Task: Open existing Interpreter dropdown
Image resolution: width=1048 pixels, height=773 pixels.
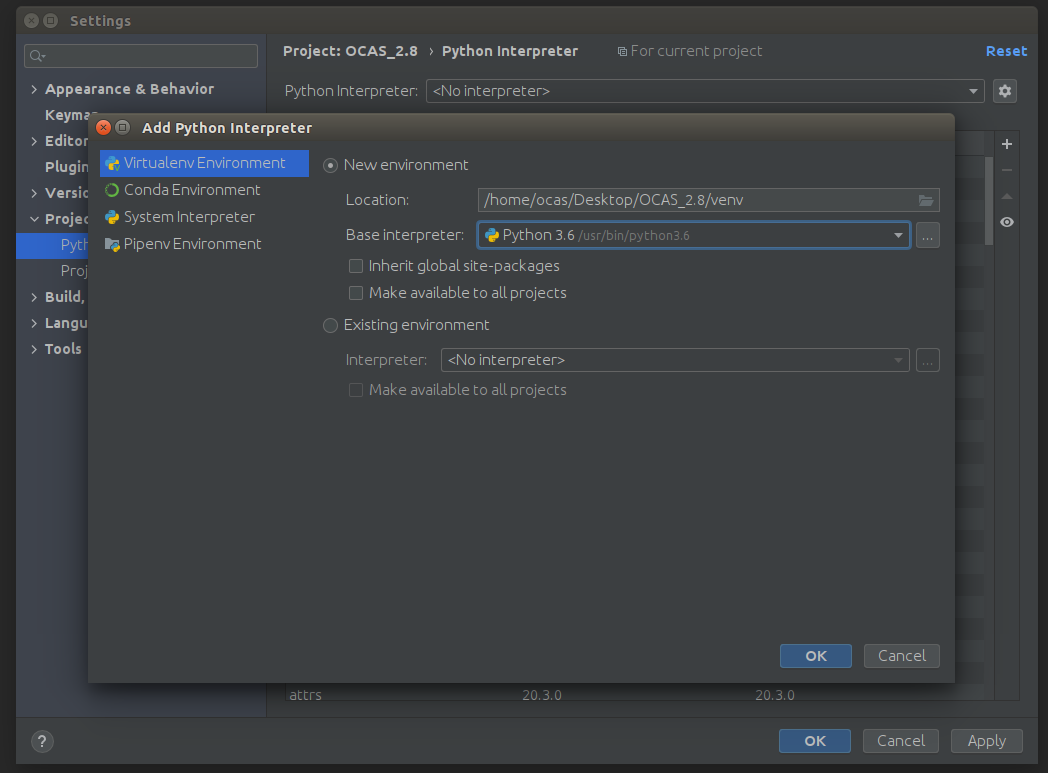Action: pyautogui.click(x=675, y=360)
